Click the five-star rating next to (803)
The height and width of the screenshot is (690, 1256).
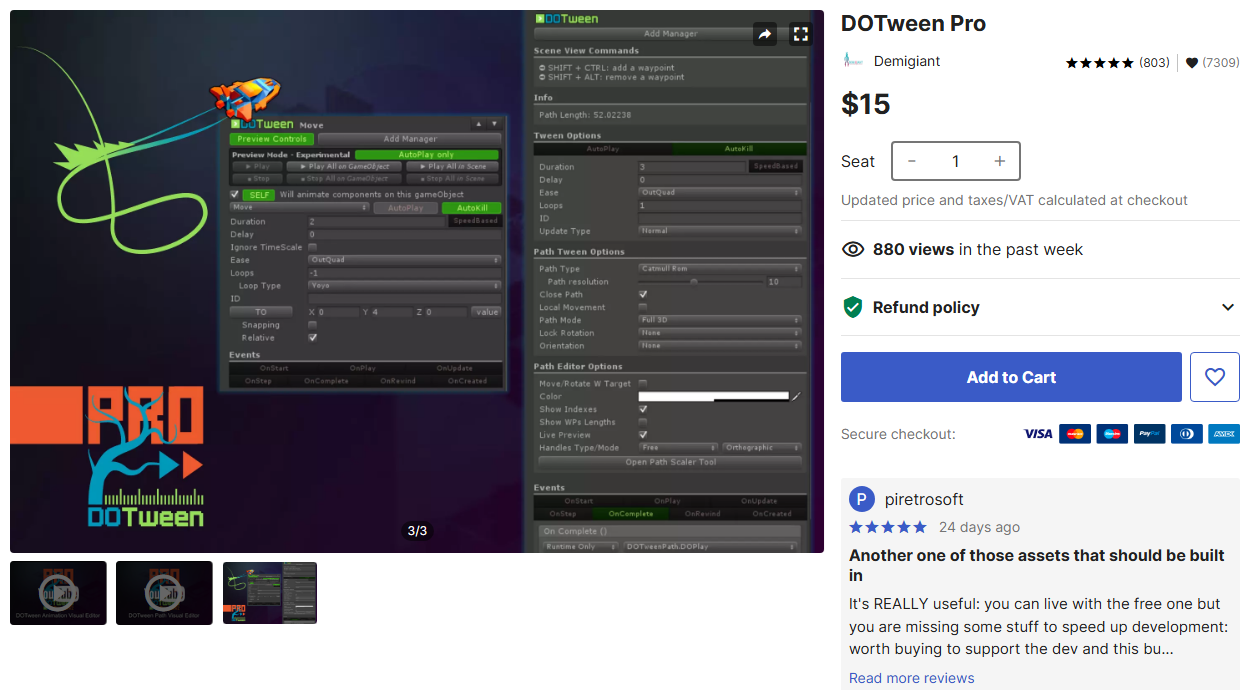(1099, 63)
